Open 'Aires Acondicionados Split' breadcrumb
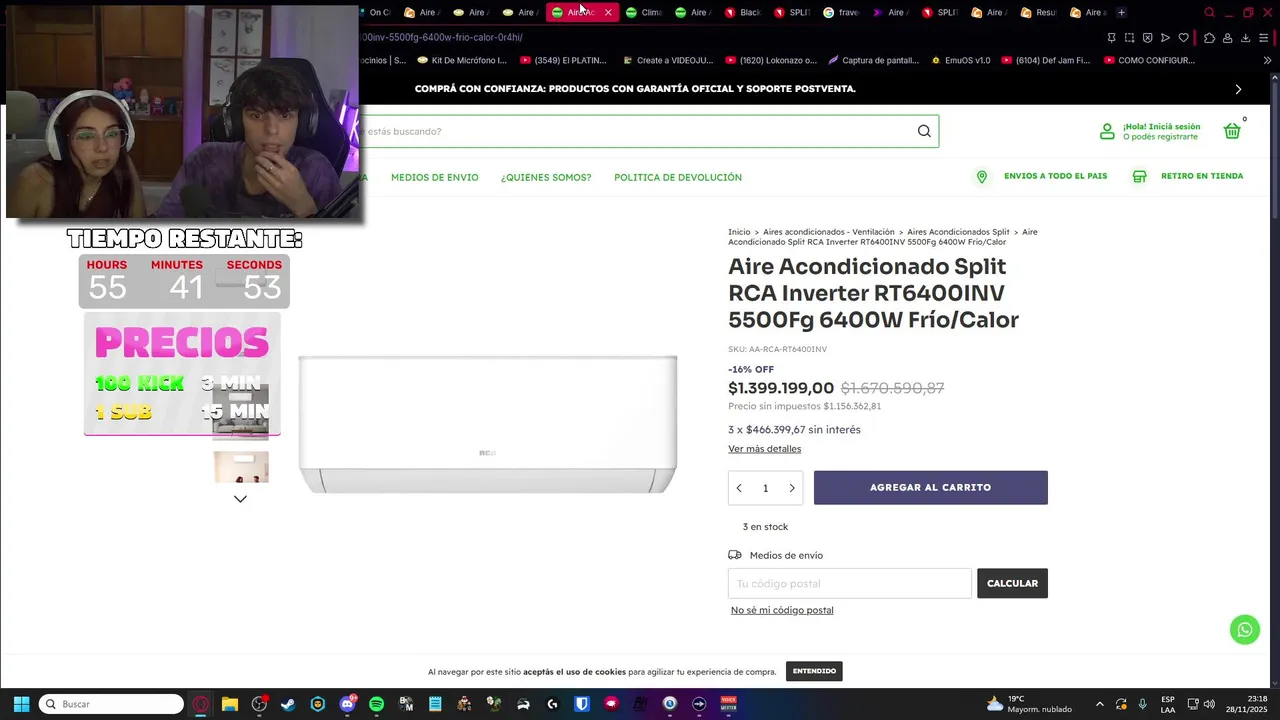 click(x=958, y=232)
